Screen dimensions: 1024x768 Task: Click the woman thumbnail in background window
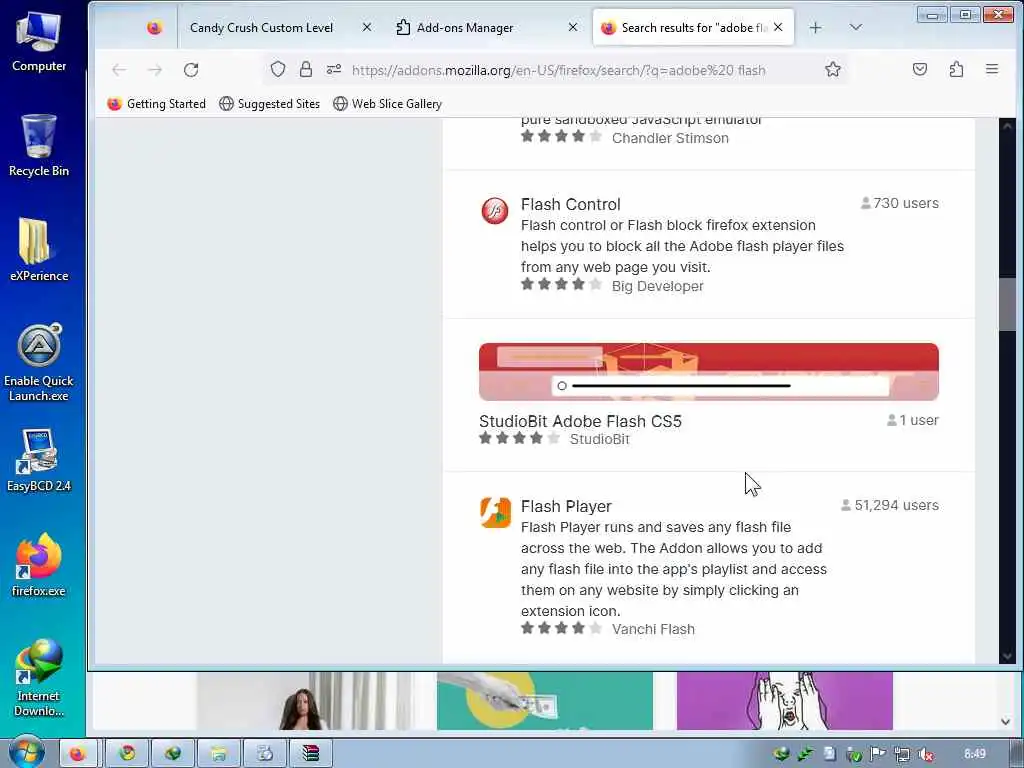tap(305, 701)
